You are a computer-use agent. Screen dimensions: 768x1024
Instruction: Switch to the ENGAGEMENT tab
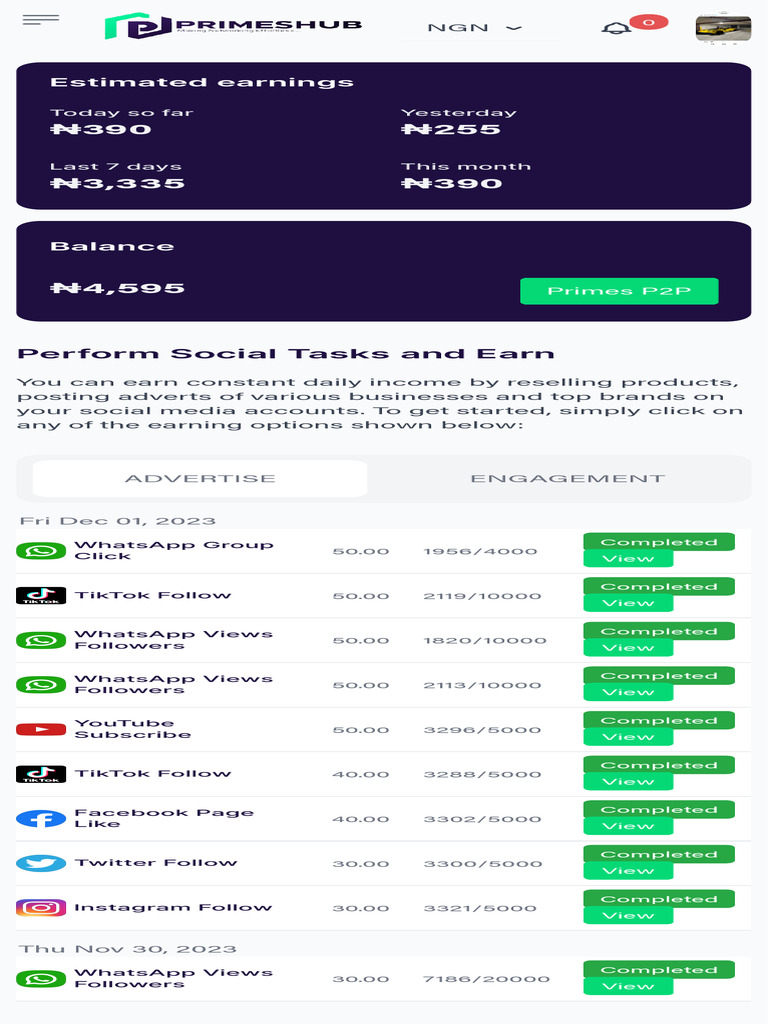(567, 479)
